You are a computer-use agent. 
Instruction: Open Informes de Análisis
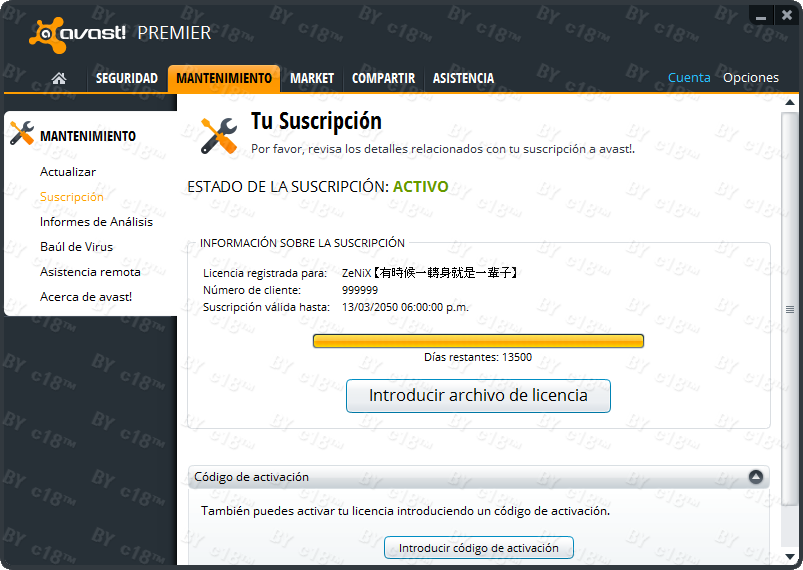(96, 222)
